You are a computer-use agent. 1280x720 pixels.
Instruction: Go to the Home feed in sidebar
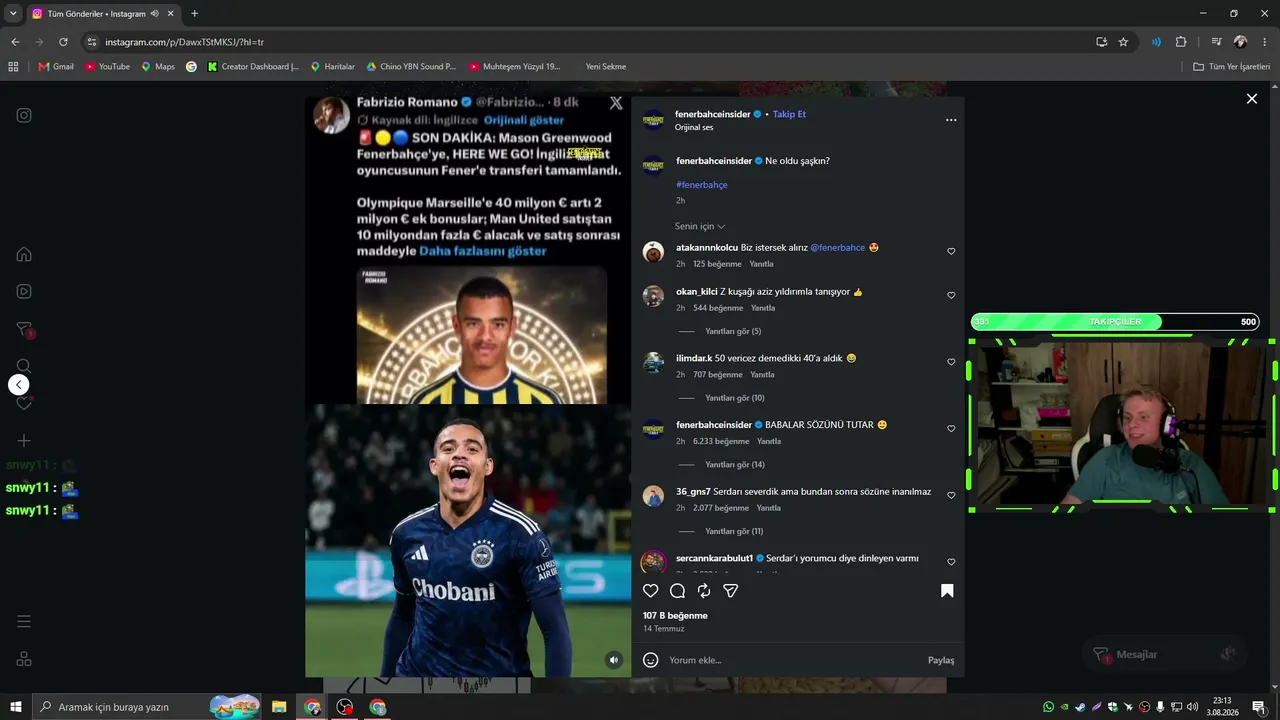pyautogui.click(x=24, y=254)
